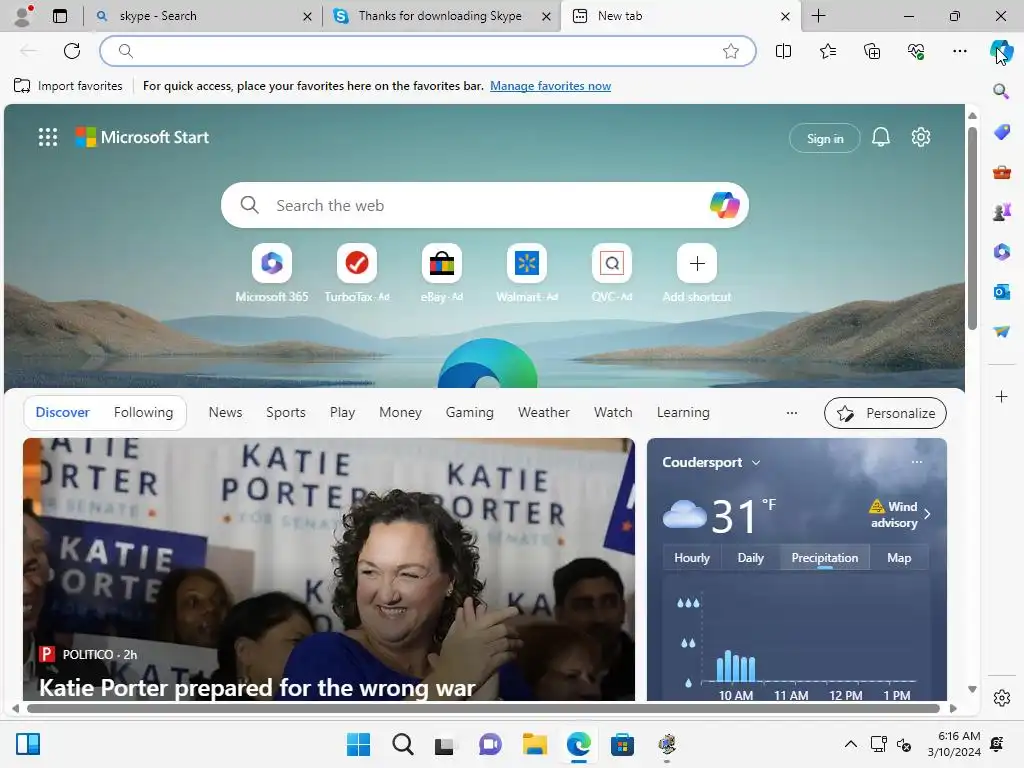Open a new tab with plus button
This screenshot has height=768, width=1024.
(x=818, y=16)
